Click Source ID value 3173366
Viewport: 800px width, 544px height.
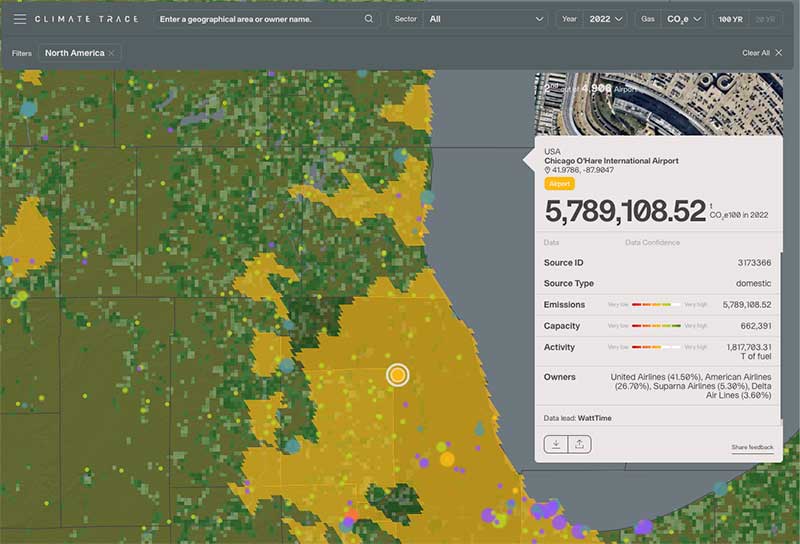(754, 263)
